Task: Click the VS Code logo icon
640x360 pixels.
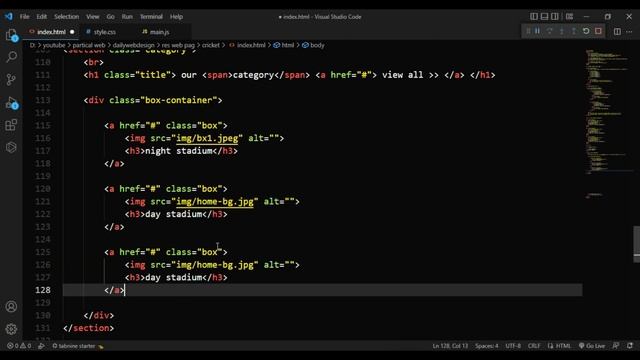Action: (9, 17)
